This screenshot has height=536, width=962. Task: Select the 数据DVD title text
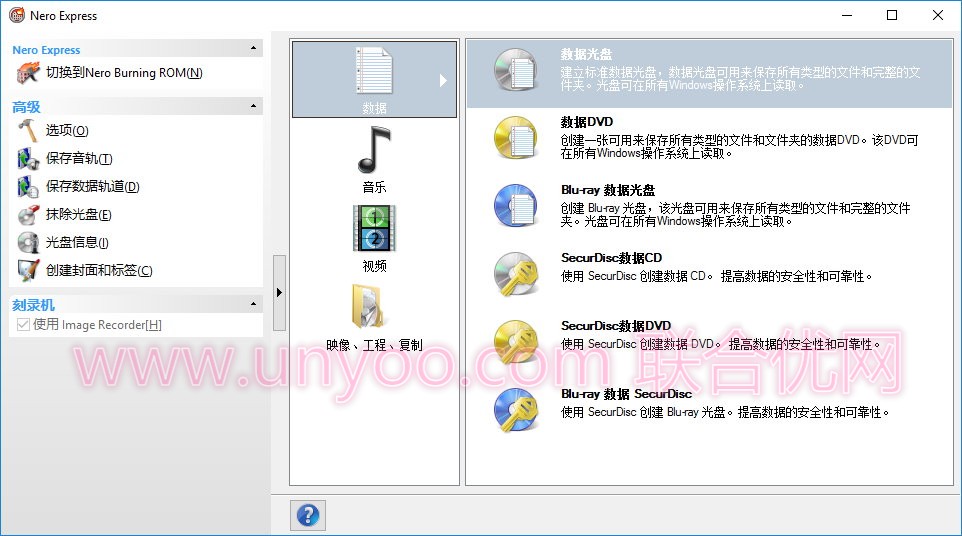pyautogui.click(x=587, y=121)
